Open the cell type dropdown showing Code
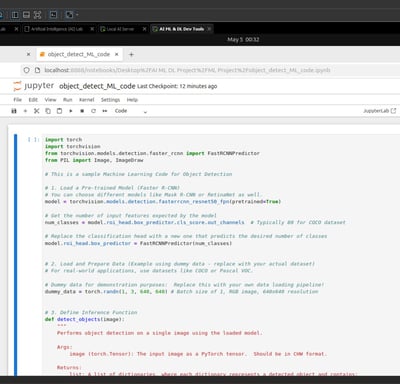The width and height of the screenshot is (400, 384). [131, 111]
